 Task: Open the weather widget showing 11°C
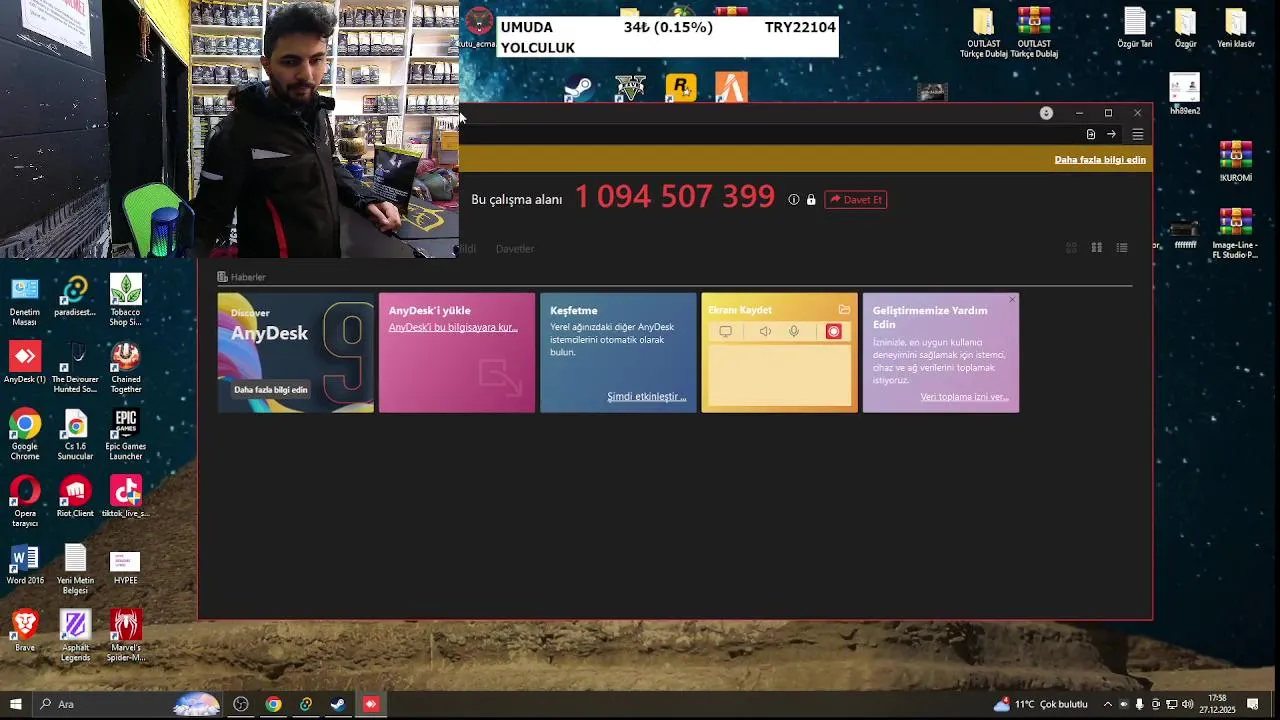[1040, 704]
